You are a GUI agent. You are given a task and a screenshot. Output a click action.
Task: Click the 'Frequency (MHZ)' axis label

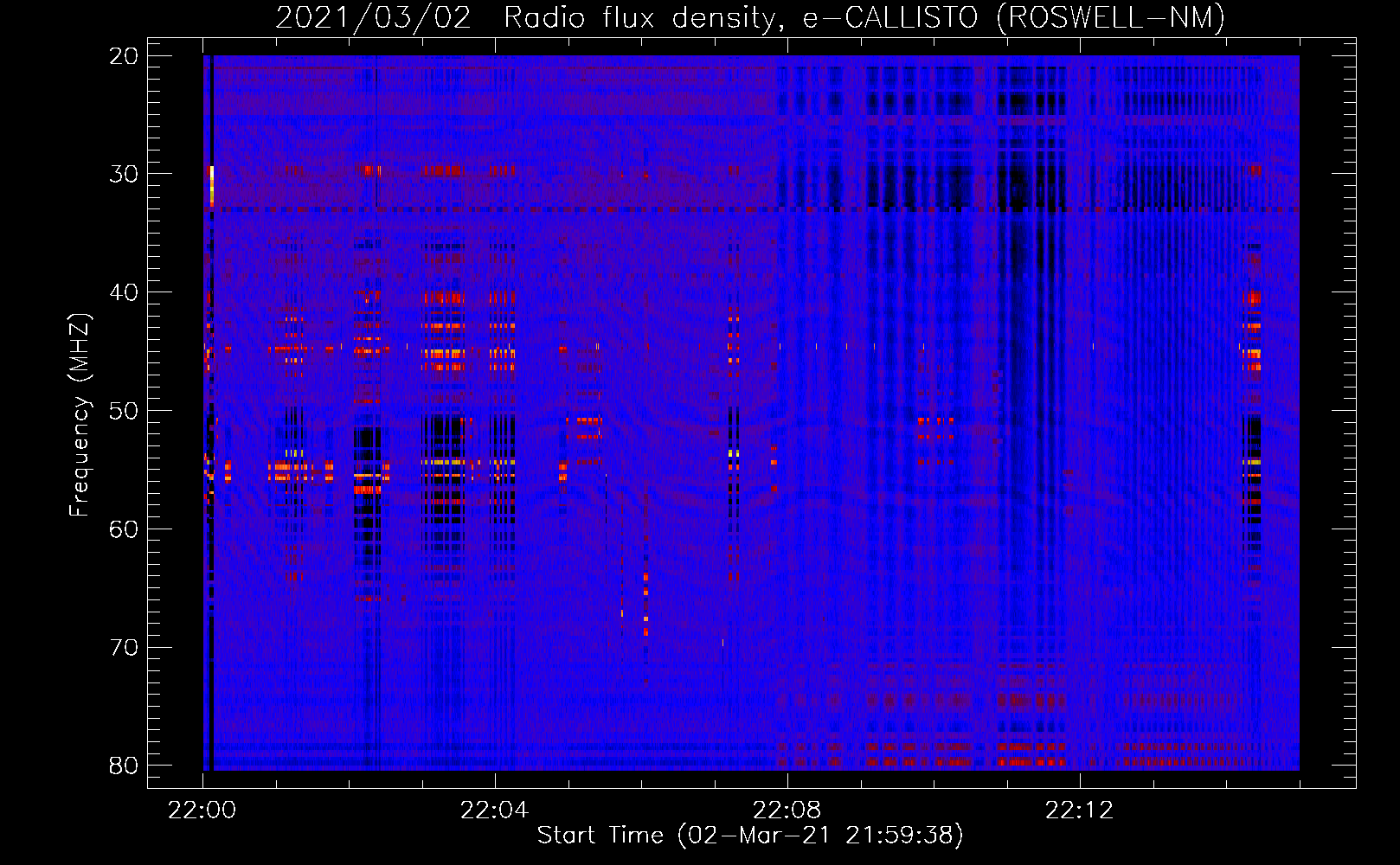click(x=80, y=415)
